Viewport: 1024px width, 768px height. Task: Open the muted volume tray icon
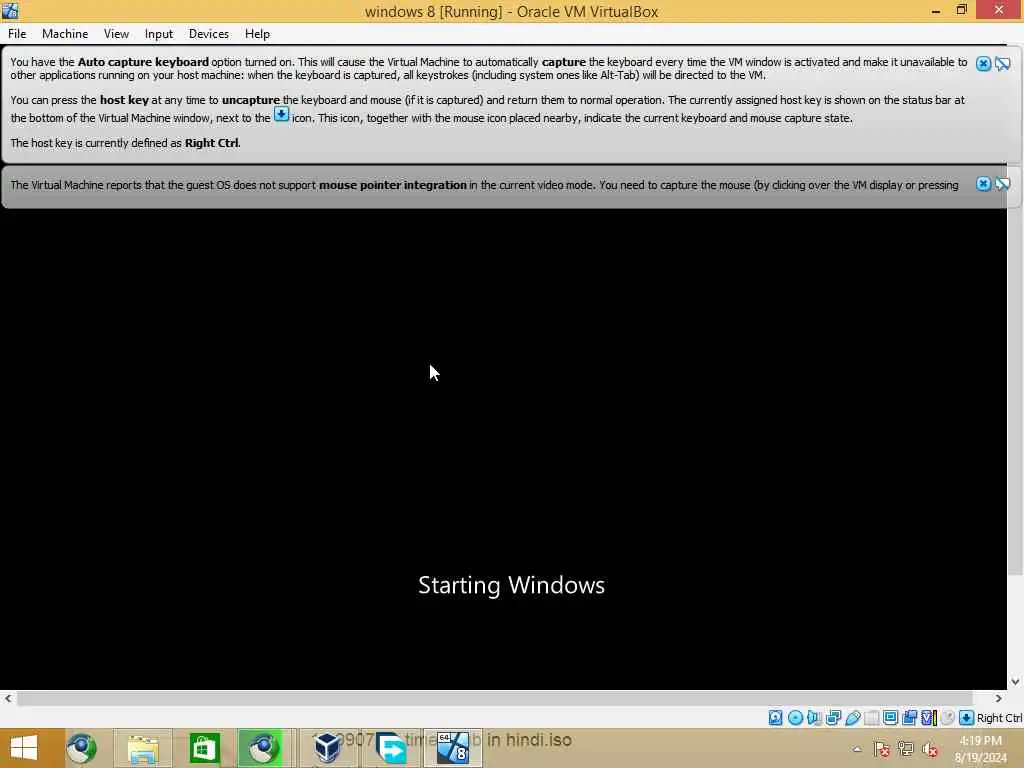(x=930, y=749)
